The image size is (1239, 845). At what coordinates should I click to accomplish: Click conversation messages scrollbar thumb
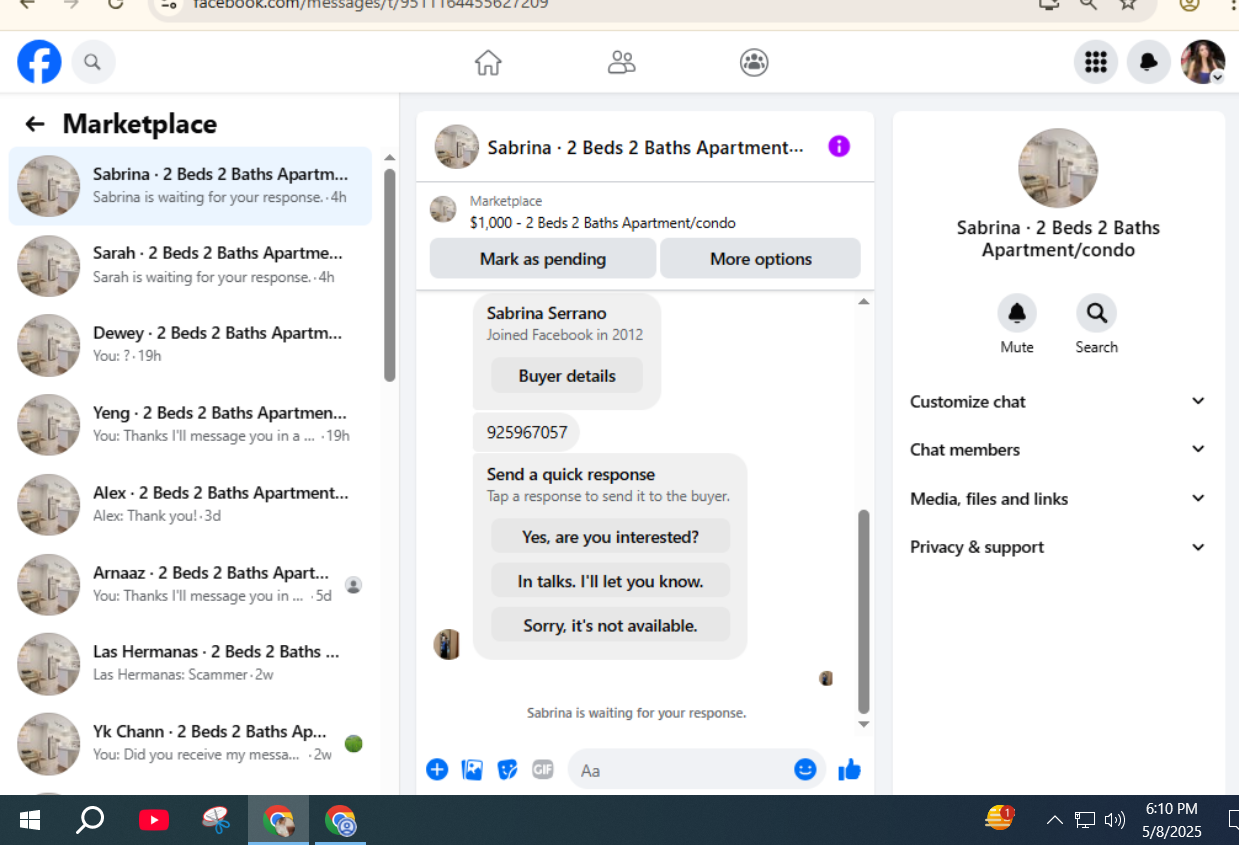[x=864, y=610]
